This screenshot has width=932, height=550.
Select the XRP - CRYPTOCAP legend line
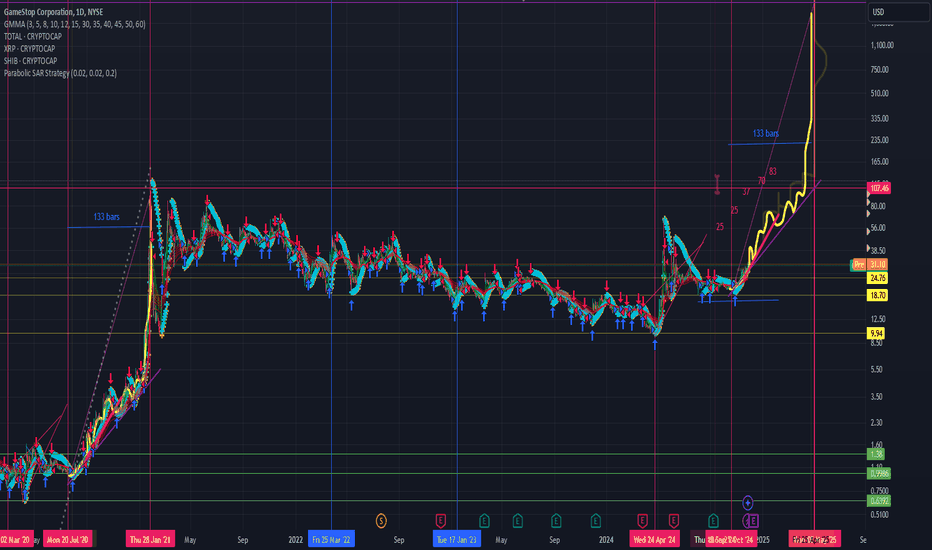coord(29,49)
